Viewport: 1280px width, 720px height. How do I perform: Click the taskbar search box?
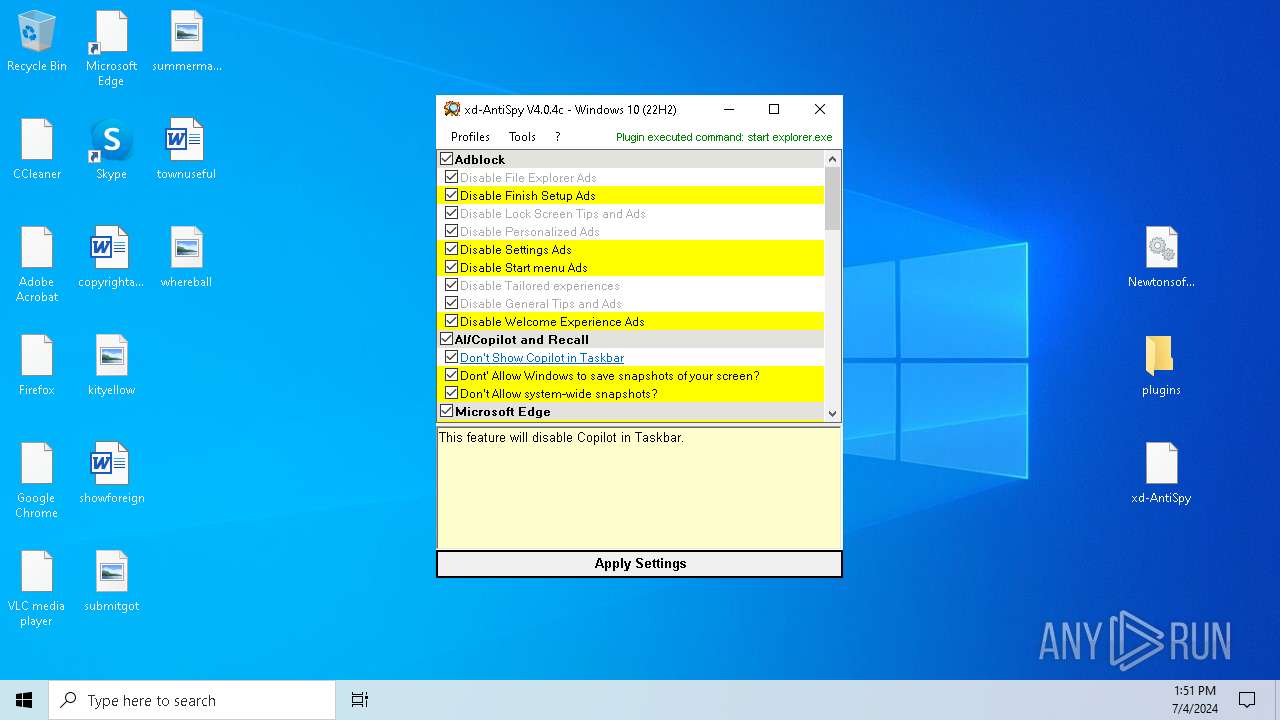tap(192, 700)
